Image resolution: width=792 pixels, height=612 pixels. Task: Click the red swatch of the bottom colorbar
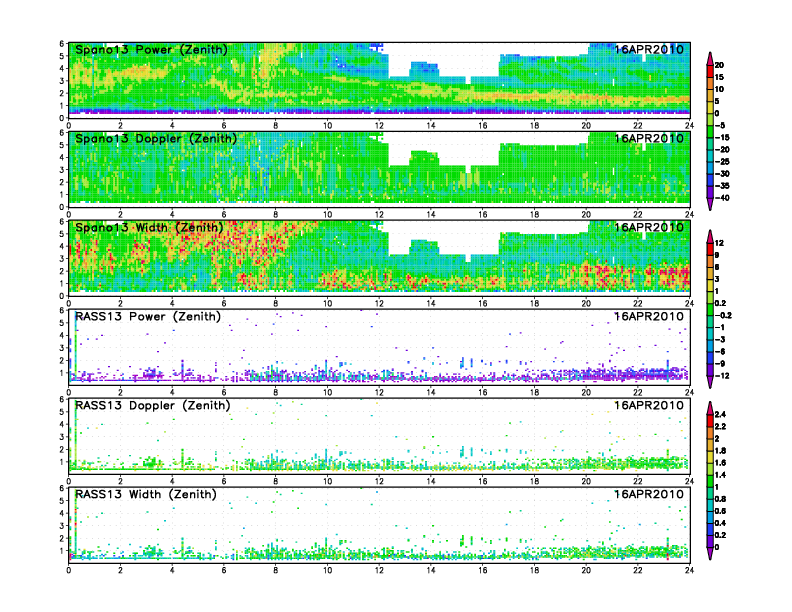[x=710, y=420]
